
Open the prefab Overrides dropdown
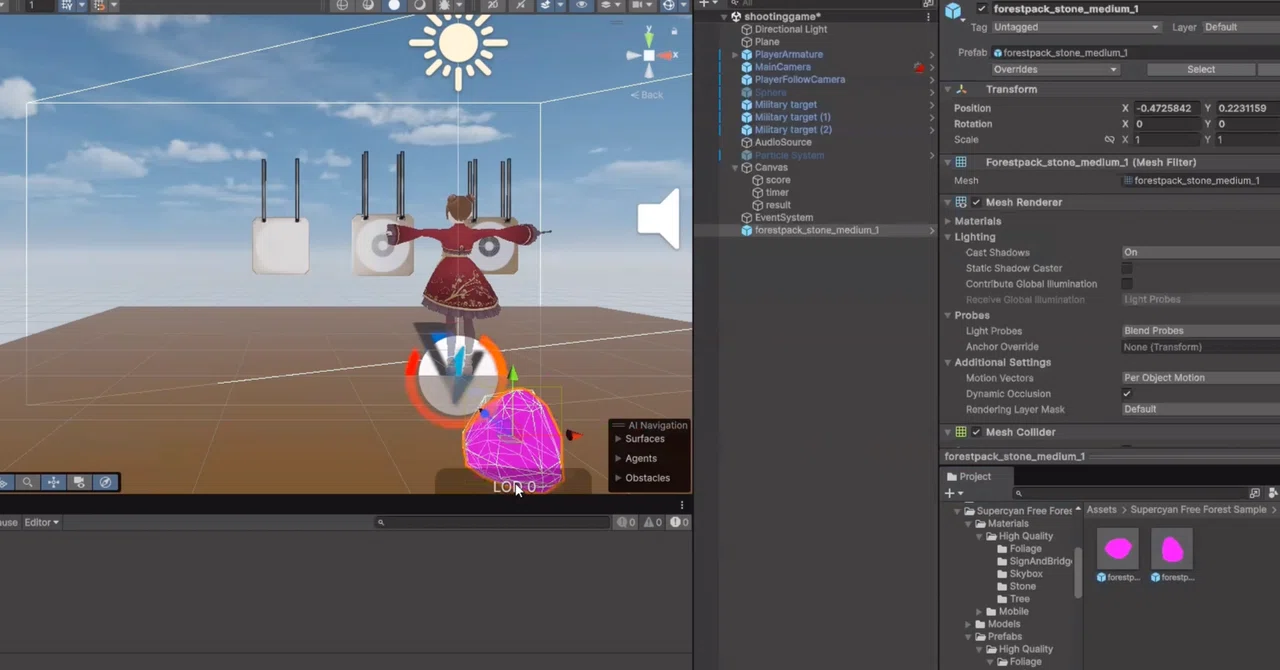[x=1055, y=70]
